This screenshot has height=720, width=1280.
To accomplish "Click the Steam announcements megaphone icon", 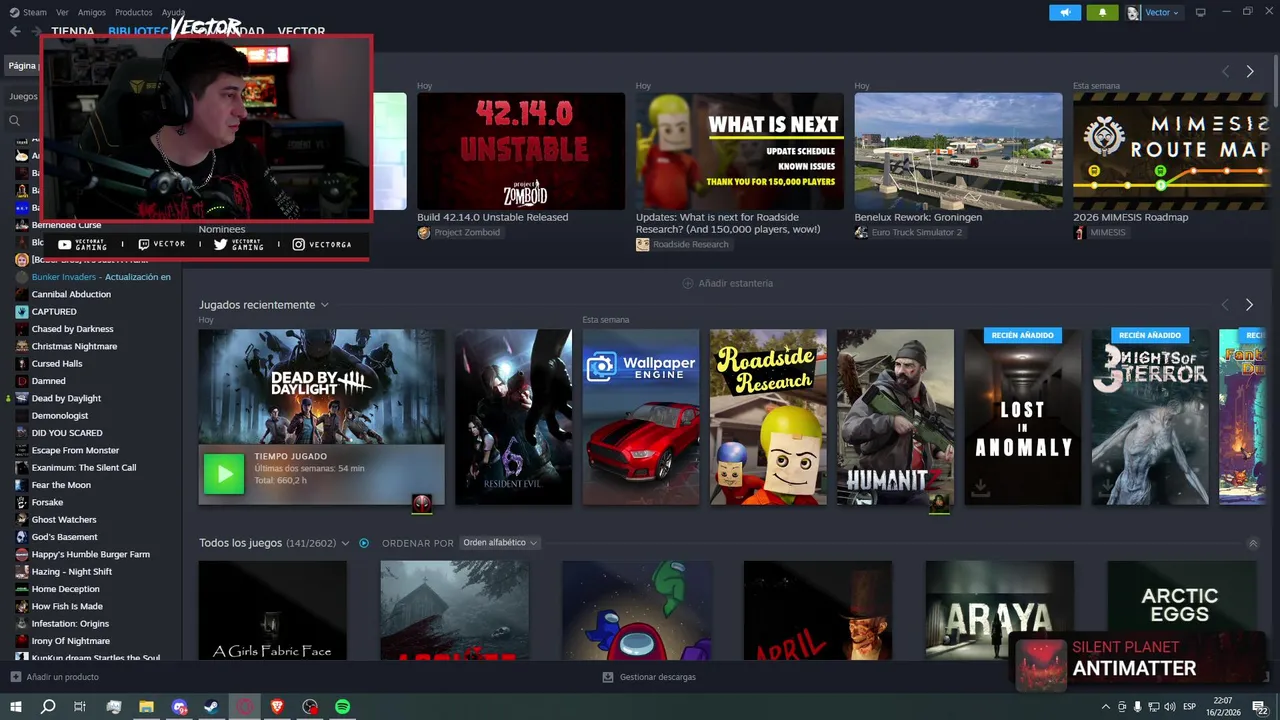I will [x=1065, y=12].
